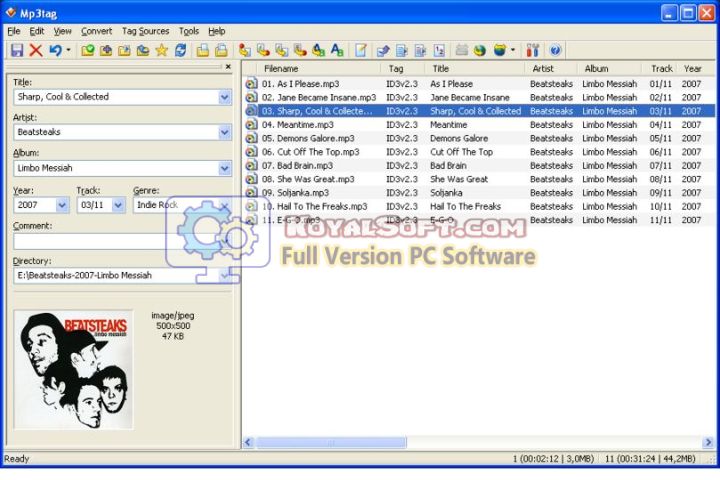Expand the Album field dropdown
This screenshot has width=720, height=480.
click(x=225, y=168)
